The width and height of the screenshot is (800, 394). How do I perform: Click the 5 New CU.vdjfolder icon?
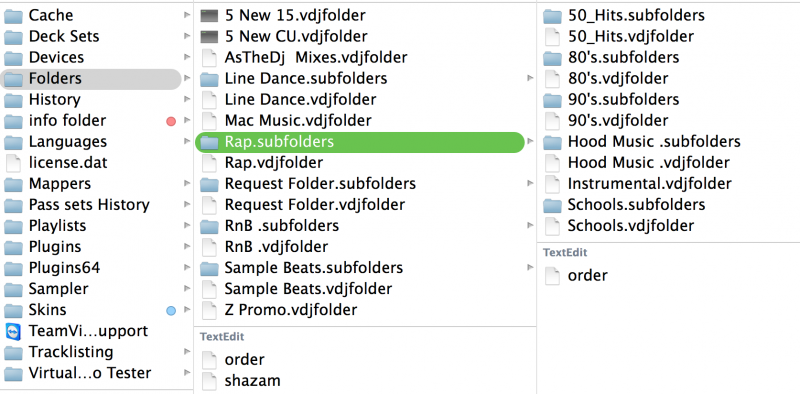click(209, 37)
